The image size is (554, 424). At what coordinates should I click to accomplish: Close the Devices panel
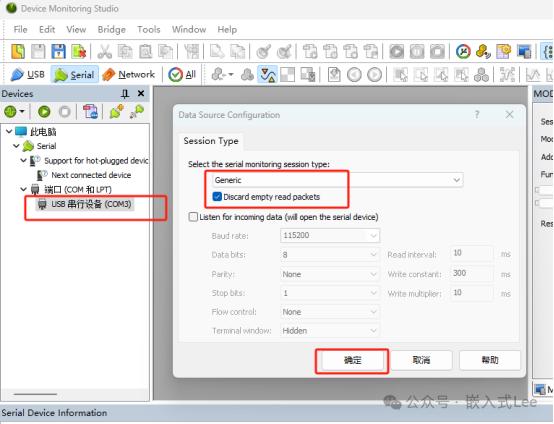[x=141, y=94]
